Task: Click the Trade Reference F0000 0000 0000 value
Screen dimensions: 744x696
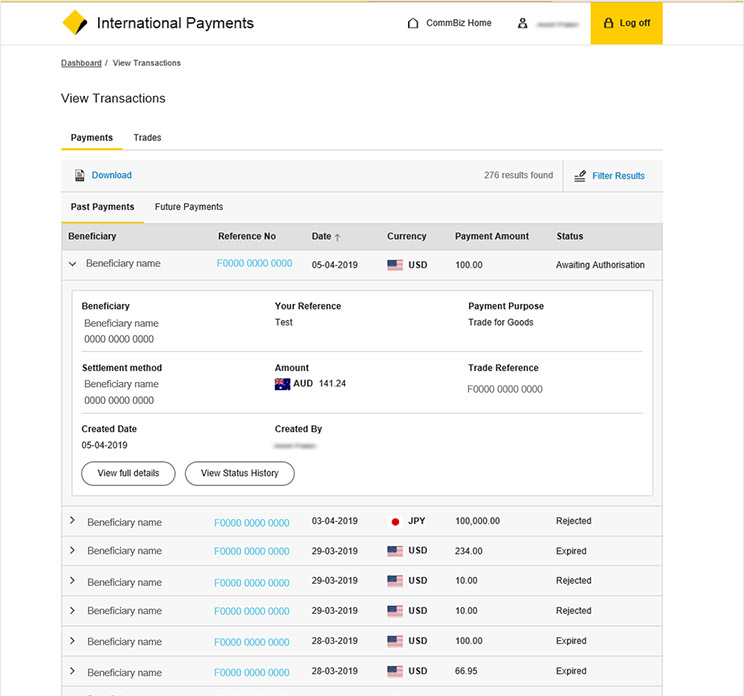Action: coord(505,390)
